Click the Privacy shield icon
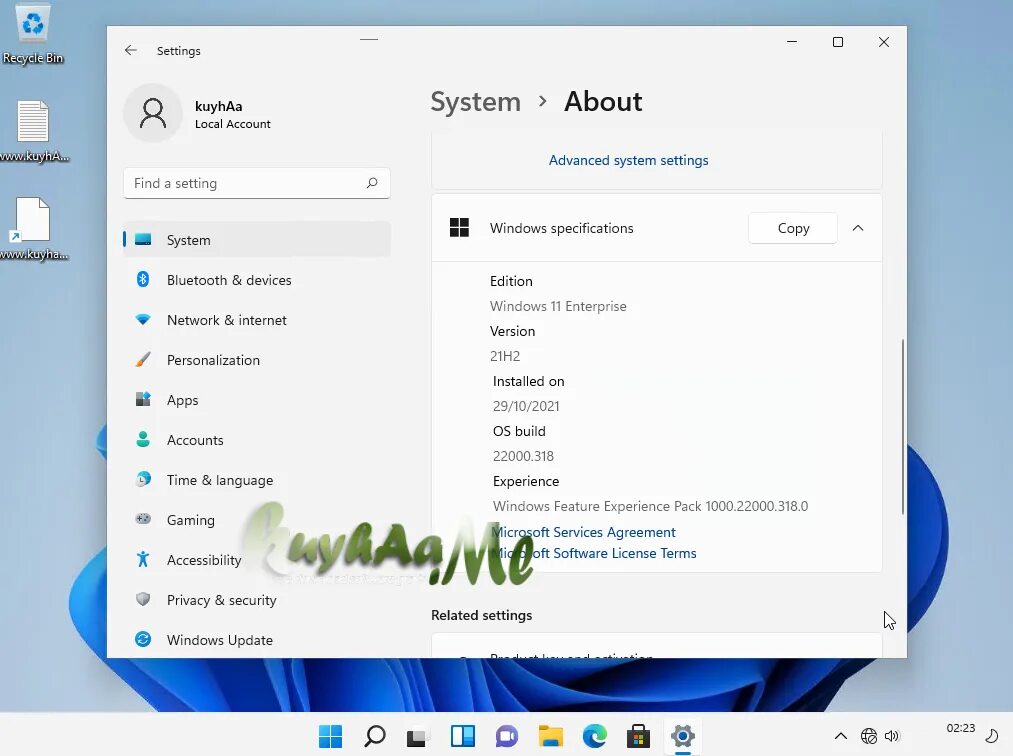 [x=143, y=599]
